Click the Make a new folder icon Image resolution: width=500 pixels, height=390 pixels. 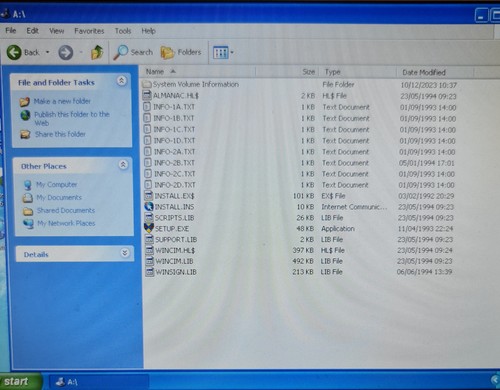tap(25, 101)
